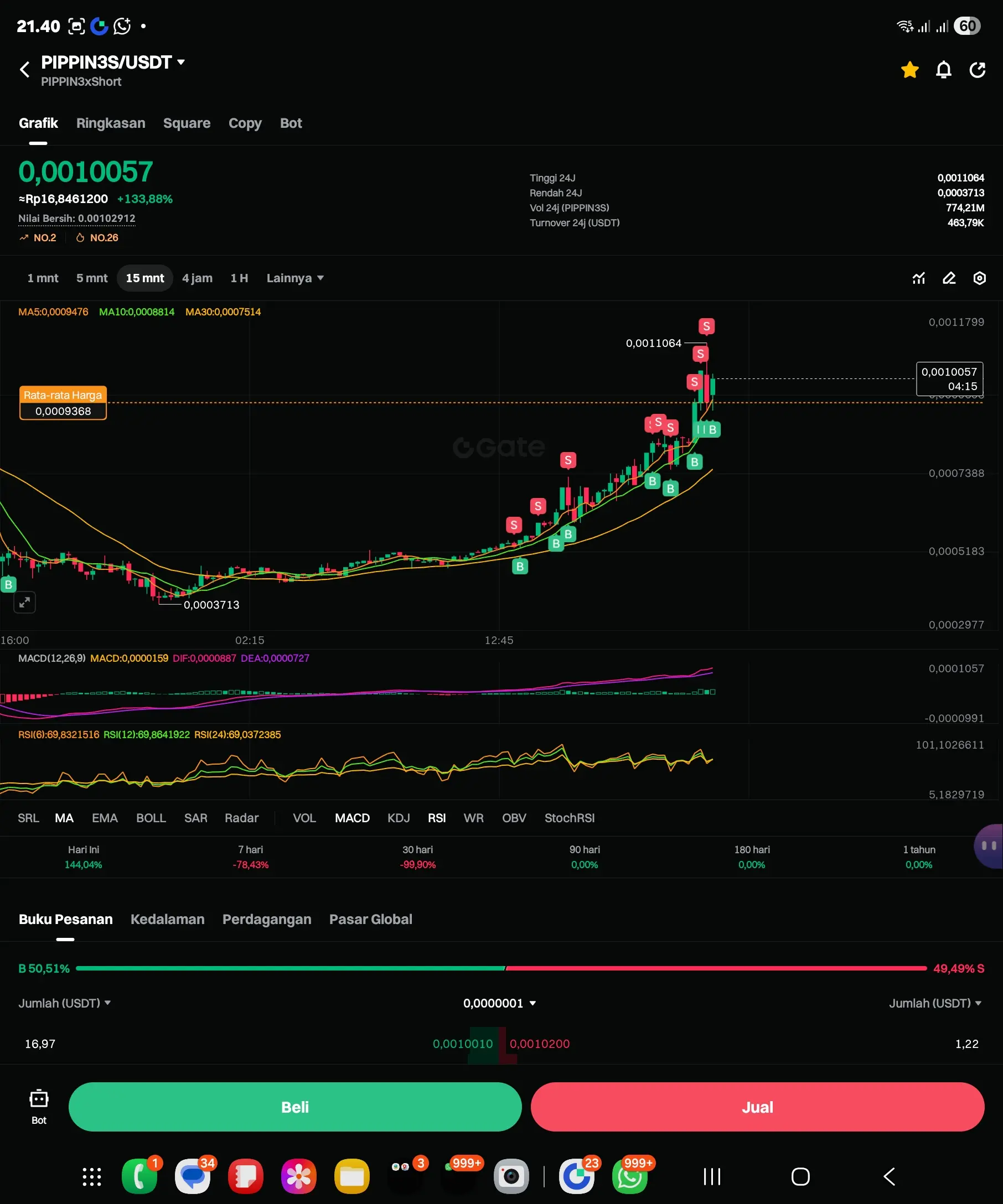Image resolution: width=1003 pixels, height=1204 pixels.
Task: Open WhatsApp from the dock
Action: coord(630,1176)
